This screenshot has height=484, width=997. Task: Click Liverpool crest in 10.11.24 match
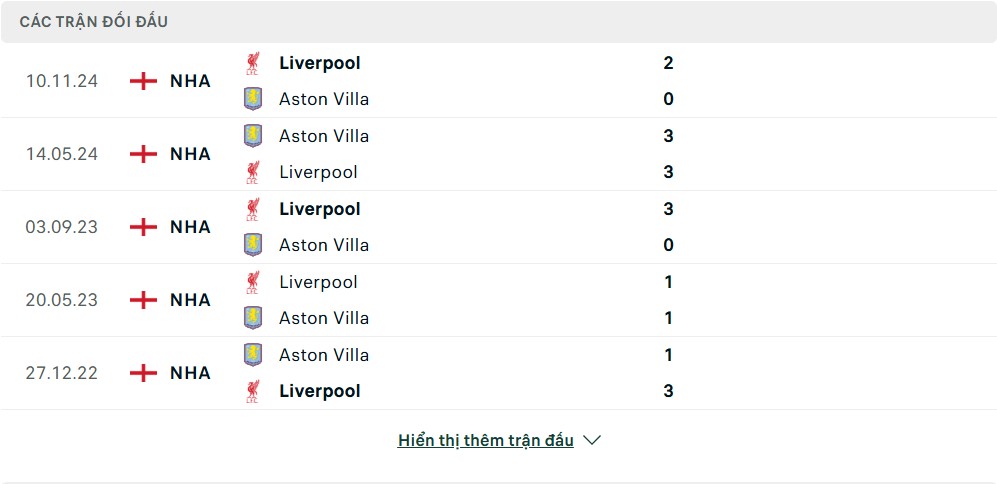click(x=253, y=63)
